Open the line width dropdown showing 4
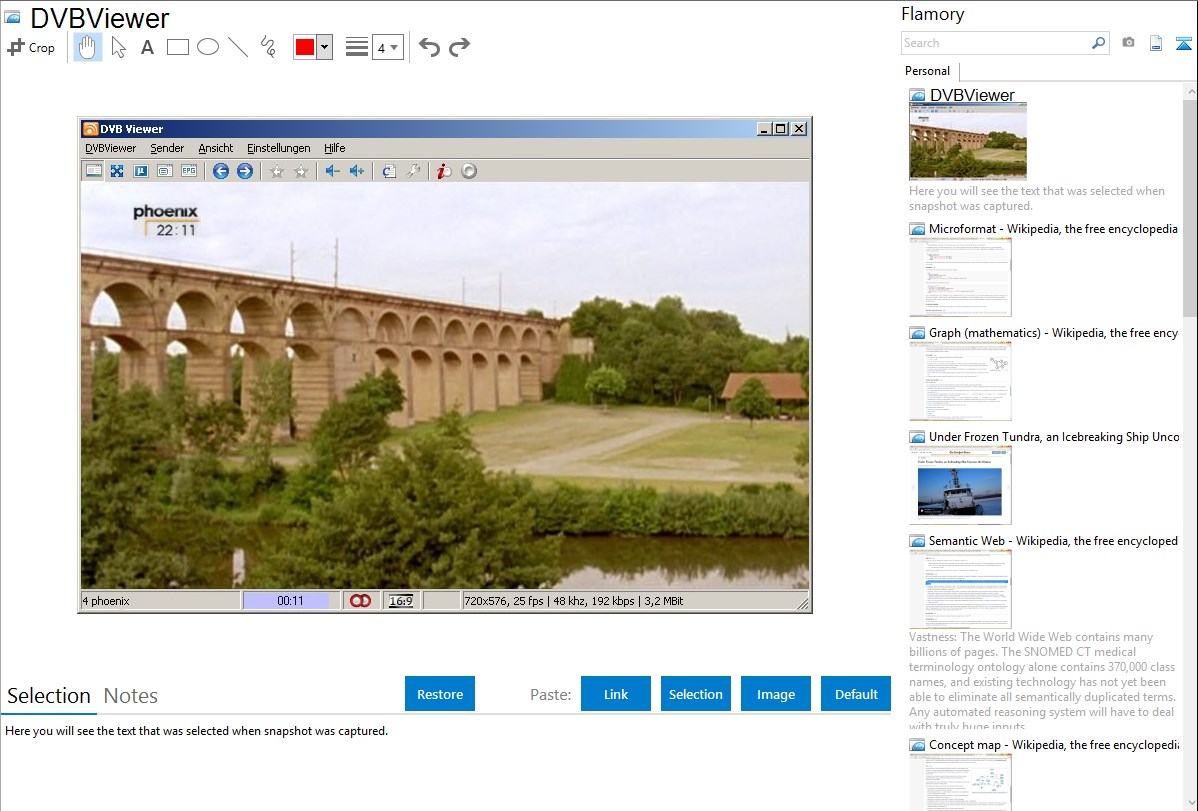Screen dimensions: 1198x811 tap(388, 47)
